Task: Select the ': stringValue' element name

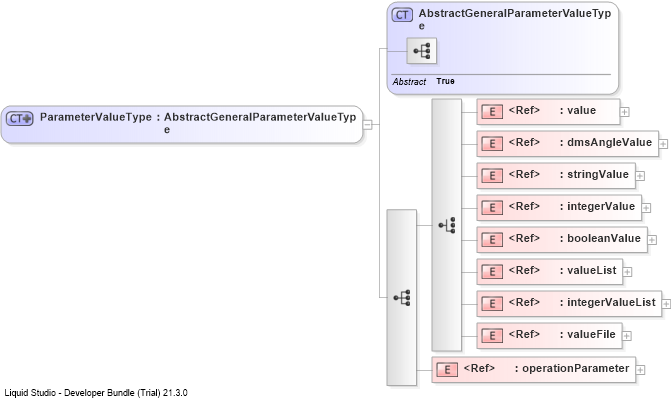Action: coord(594,174)
